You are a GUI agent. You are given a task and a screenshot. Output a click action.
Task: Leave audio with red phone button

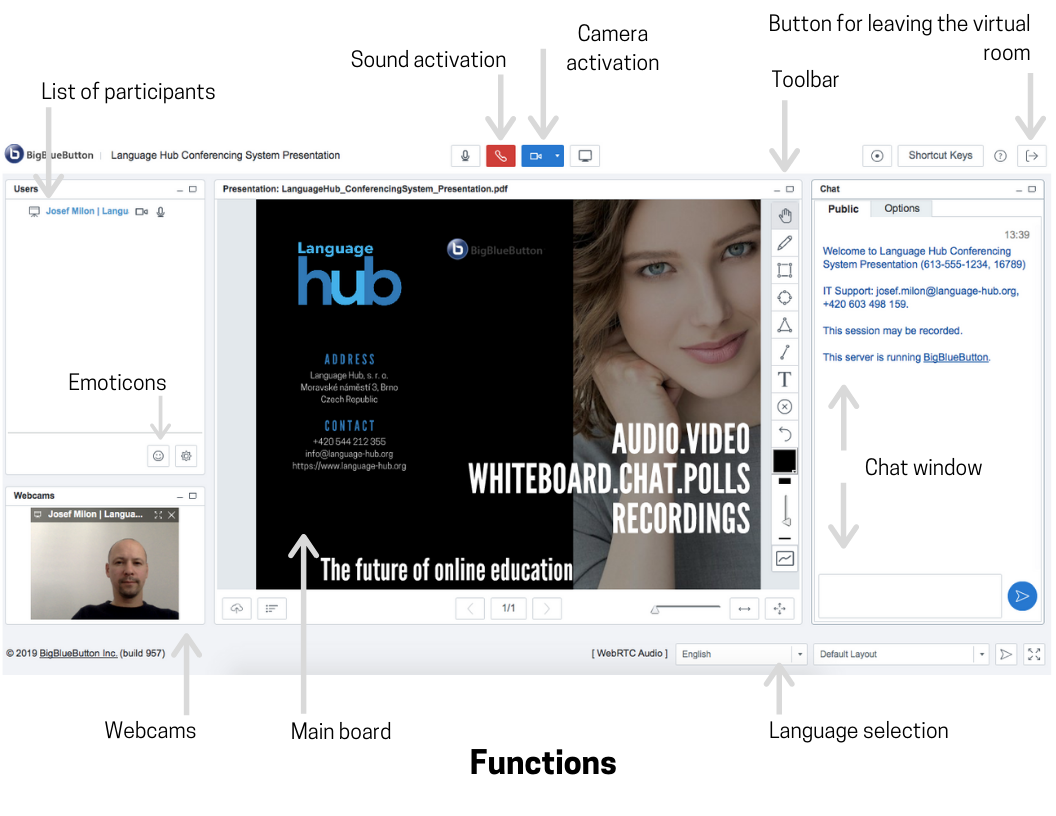click(501, 156)
